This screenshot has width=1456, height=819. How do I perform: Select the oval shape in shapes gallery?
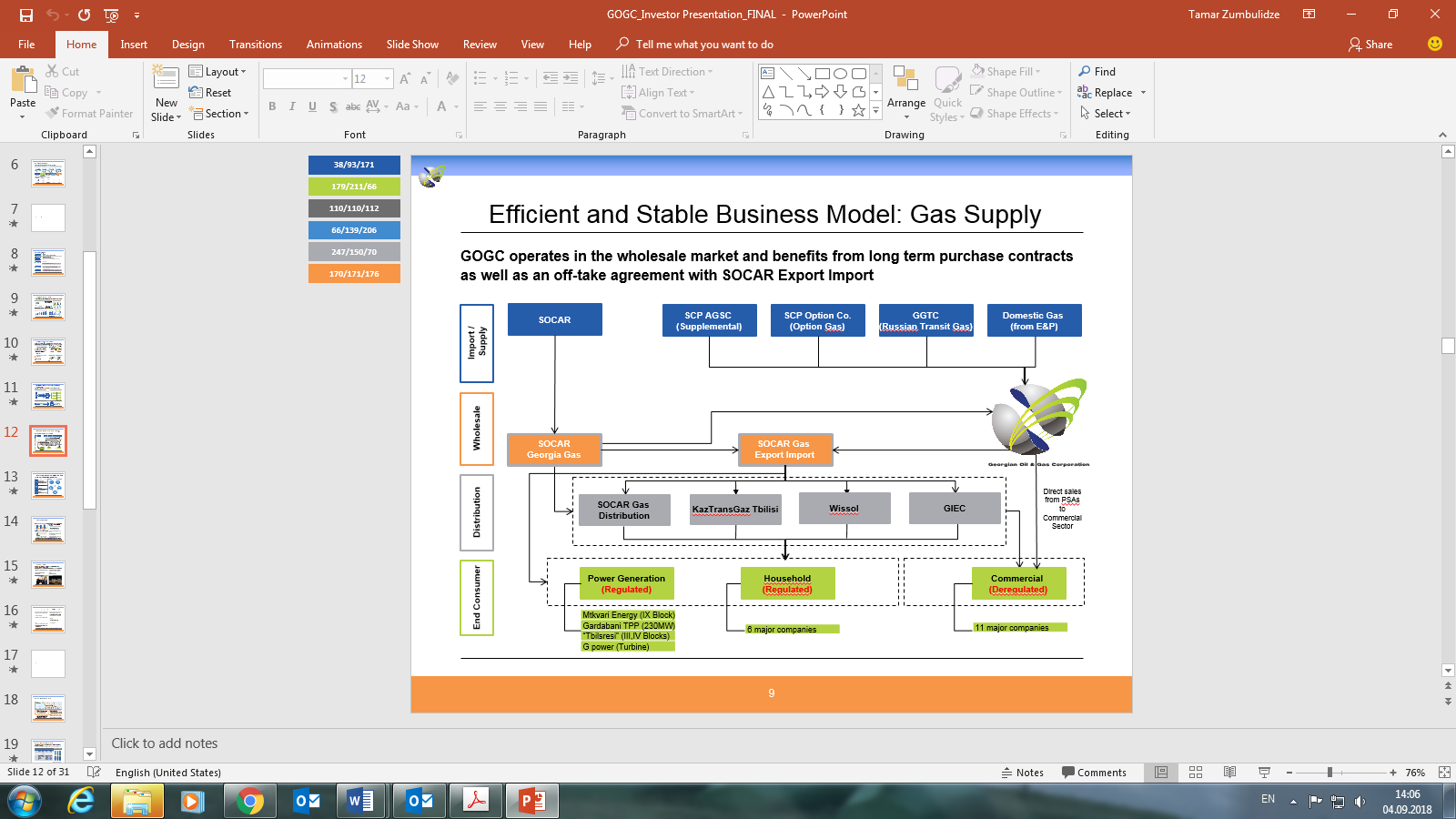tap(841, 74)
